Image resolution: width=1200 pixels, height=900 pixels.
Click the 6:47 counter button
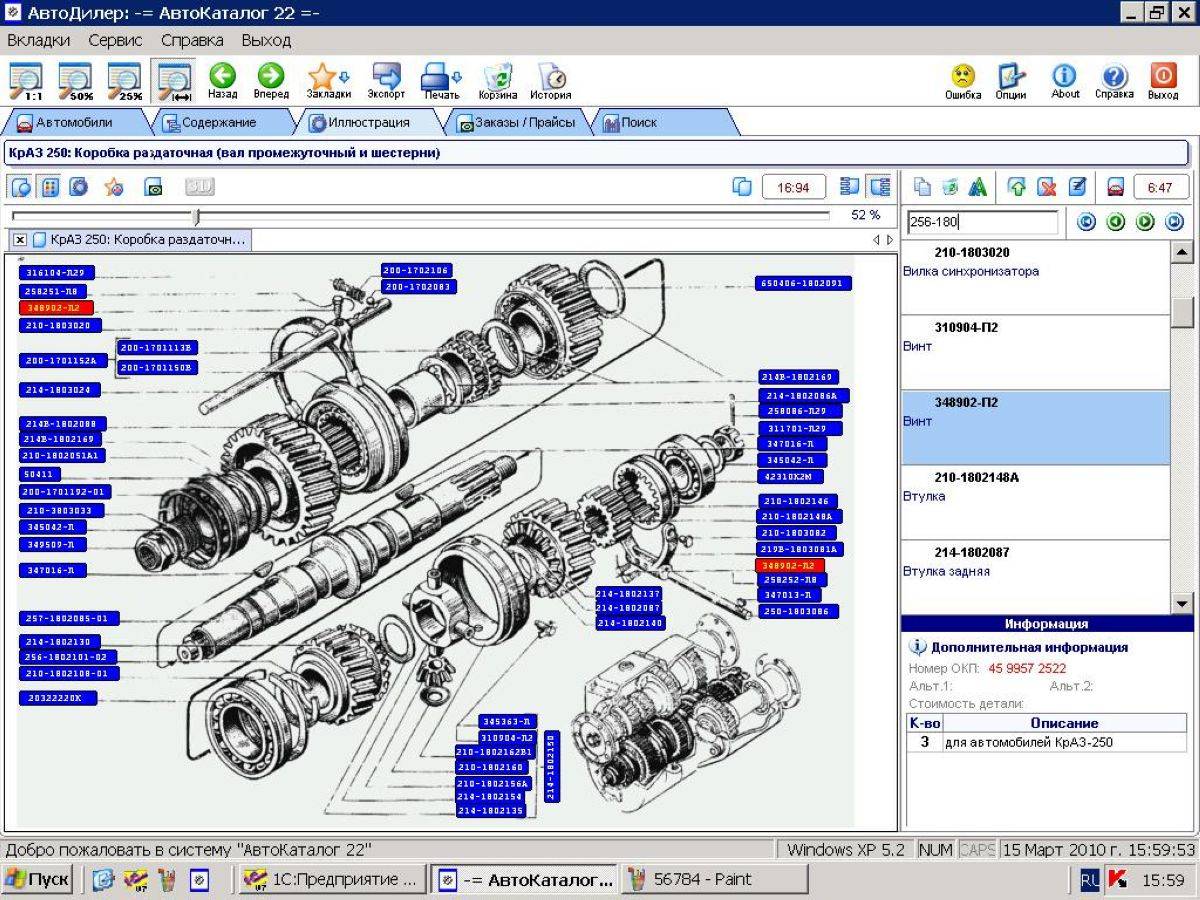coord(1160,187)
